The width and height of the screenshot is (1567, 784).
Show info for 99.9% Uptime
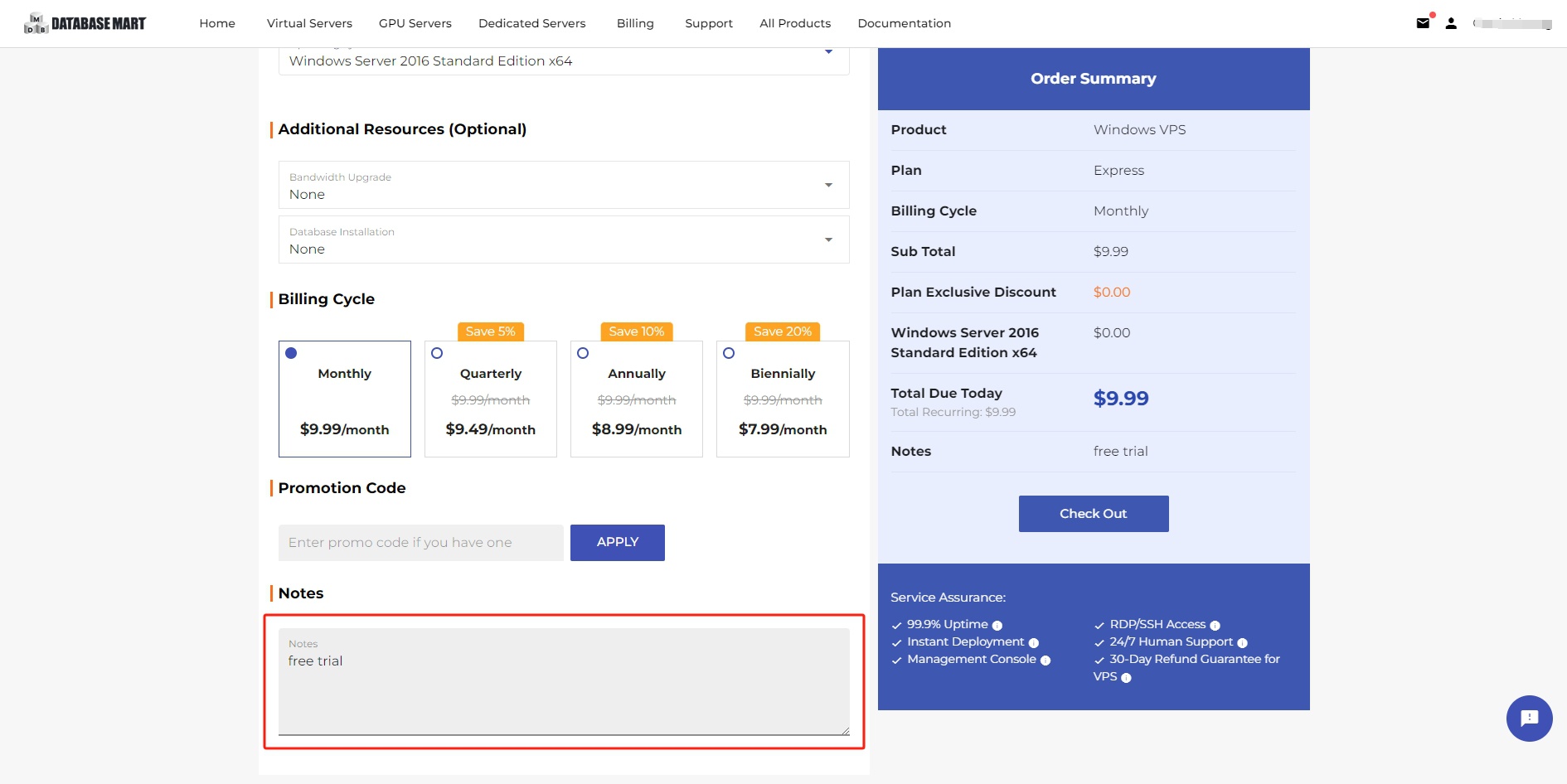tap(997, 626)
